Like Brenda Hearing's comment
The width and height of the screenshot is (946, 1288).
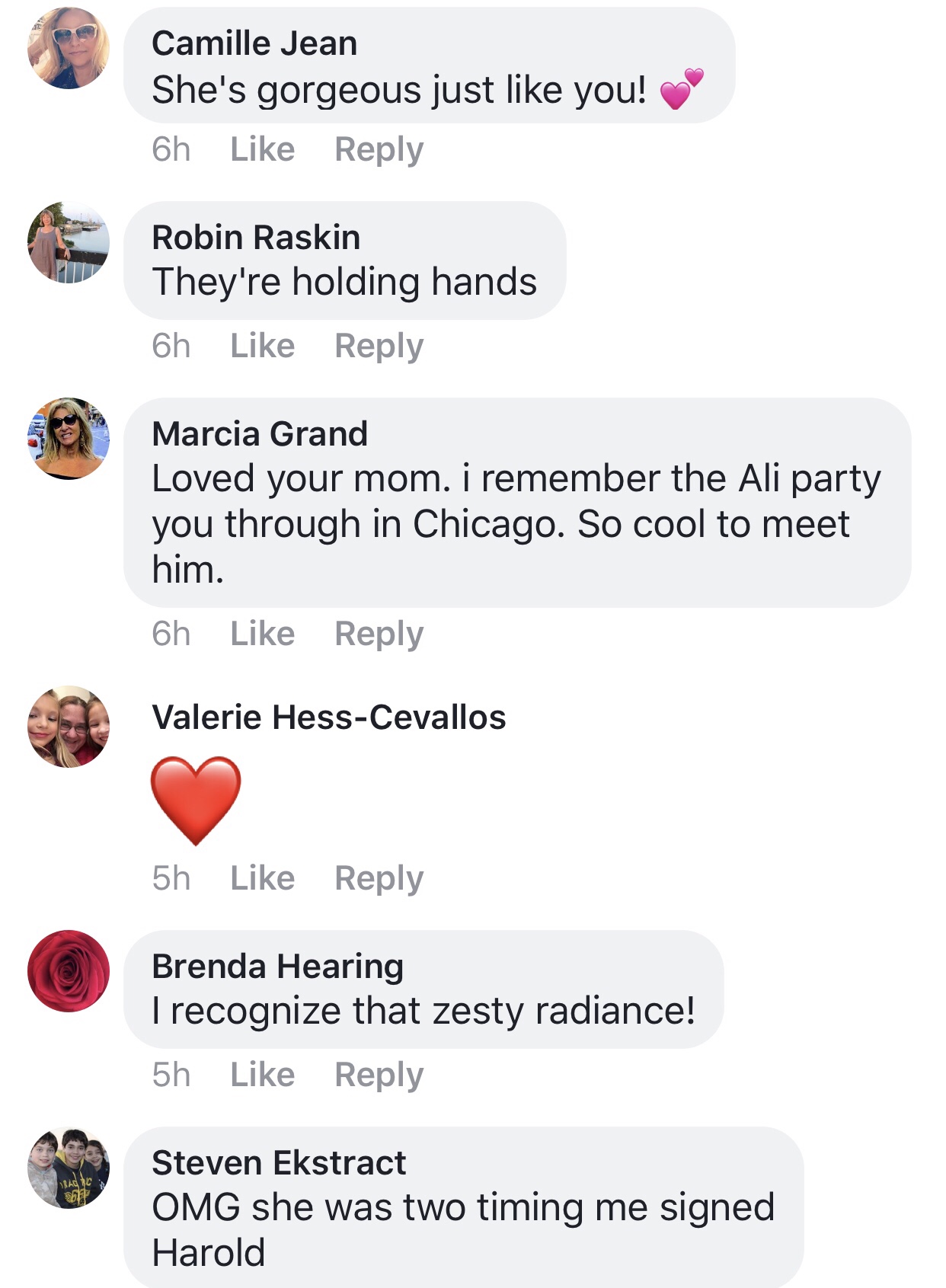click(x=262, y=1075)
